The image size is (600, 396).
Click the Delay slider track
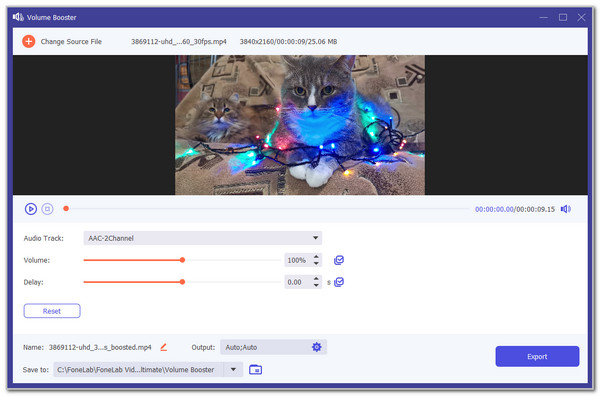[182, 282]
